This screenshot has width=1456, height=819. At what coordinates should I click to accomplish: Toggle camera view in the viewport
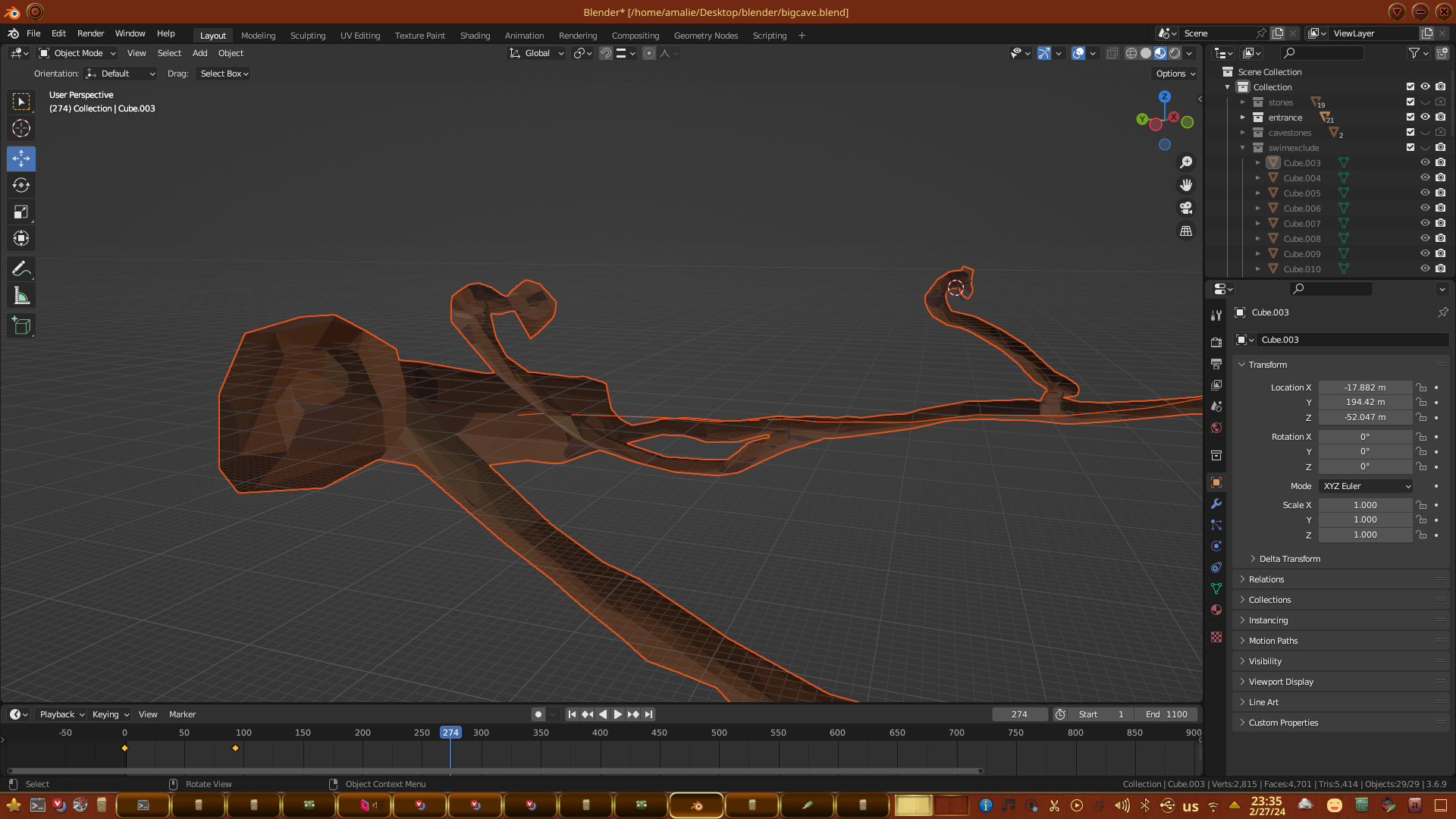tap(1186, 208)
